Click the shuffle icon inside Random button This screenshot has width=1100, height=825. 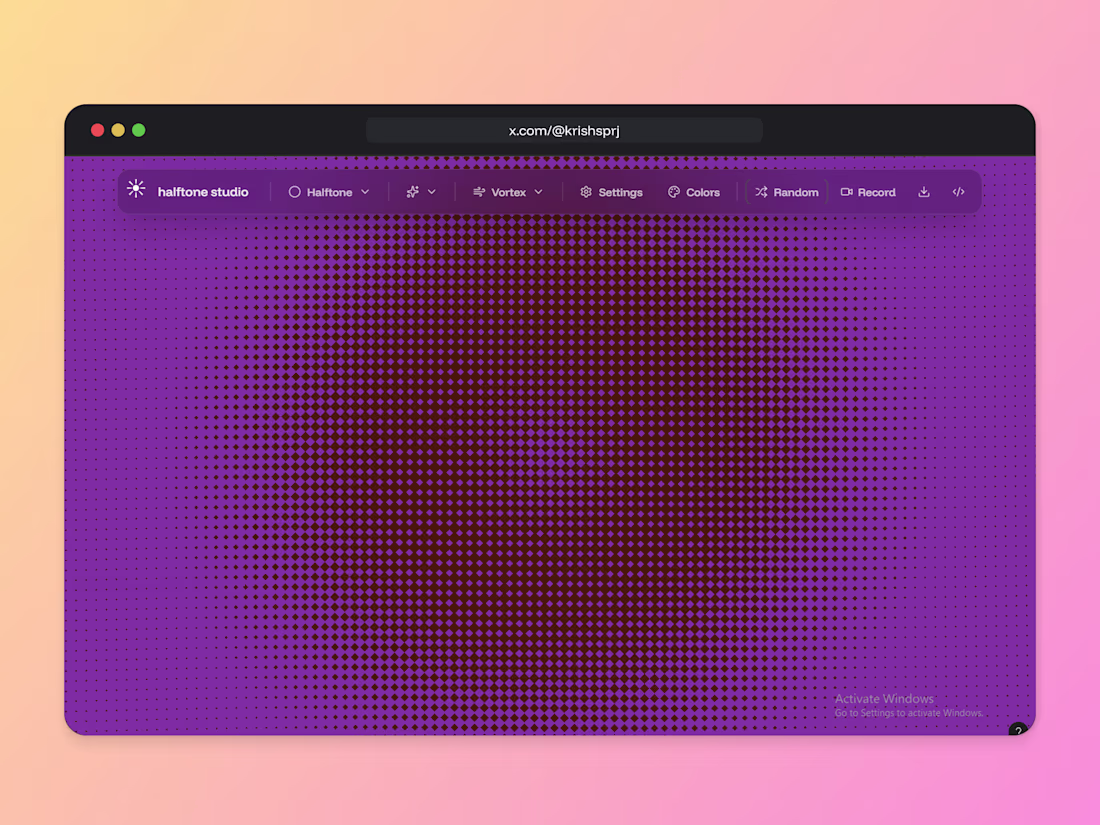pos(761,191)
